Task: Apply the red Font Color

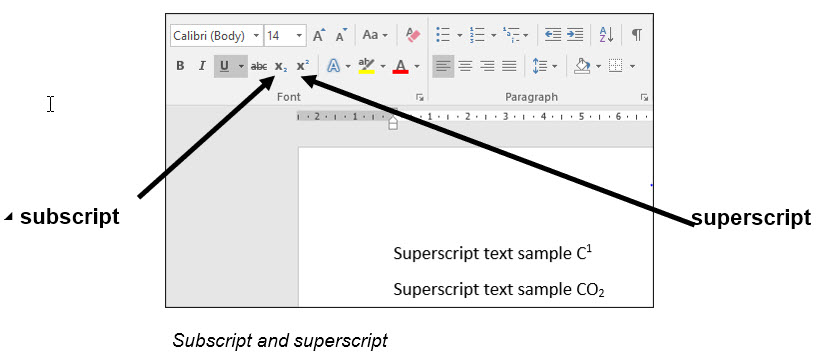Action: pyautogui.click(x=401, y=66)
